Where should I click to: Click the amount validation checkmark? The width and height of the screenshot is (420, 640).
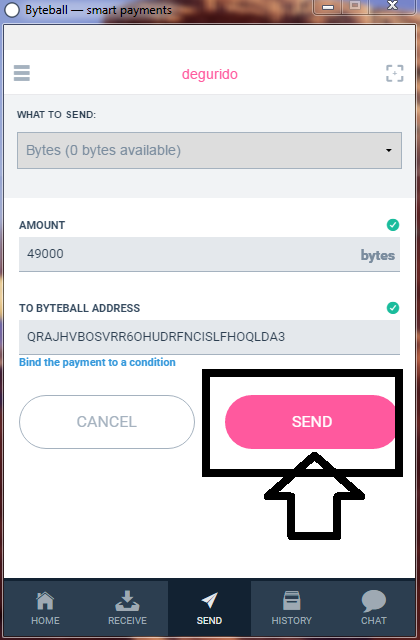click(x=393, y=224)
